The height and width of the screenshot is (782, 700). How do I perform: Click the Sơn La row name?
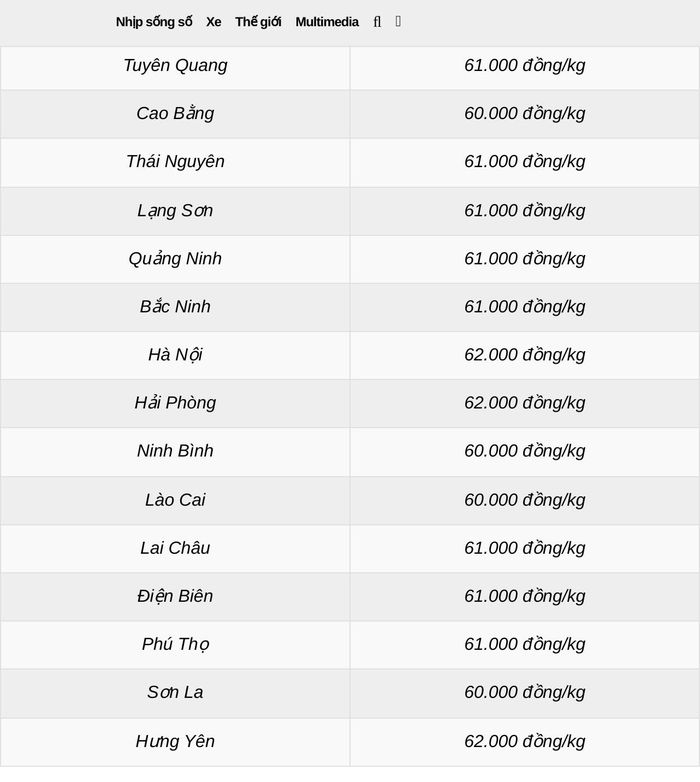coord(175,692)
